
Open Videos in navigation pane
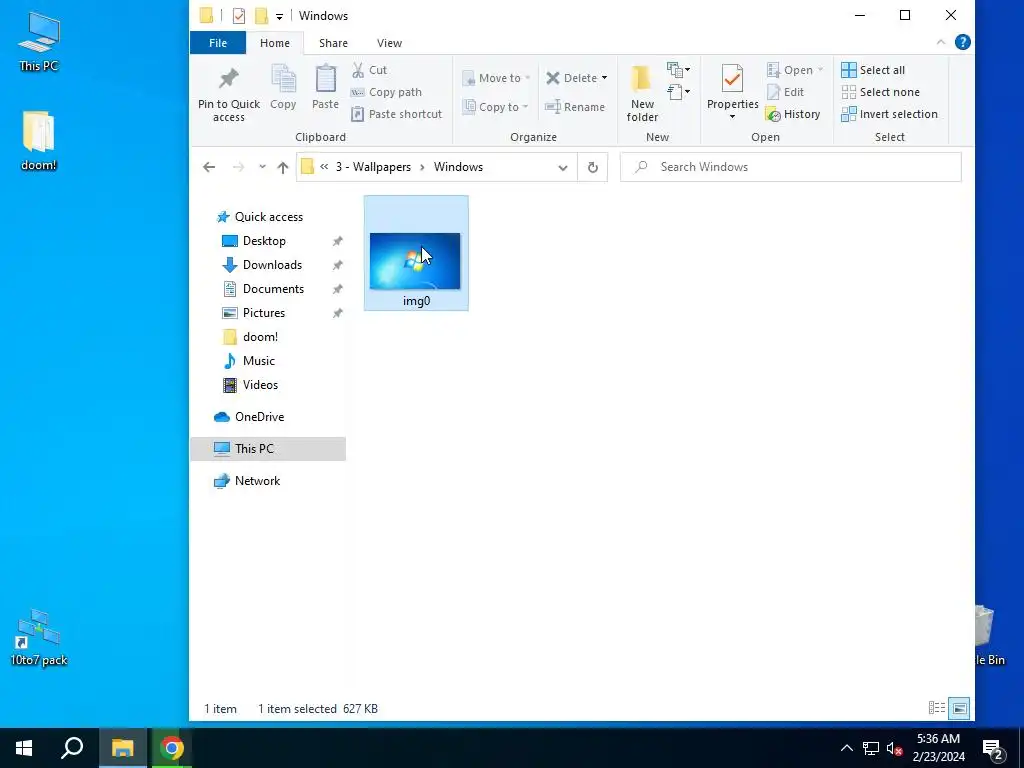[x=260, y=385]
